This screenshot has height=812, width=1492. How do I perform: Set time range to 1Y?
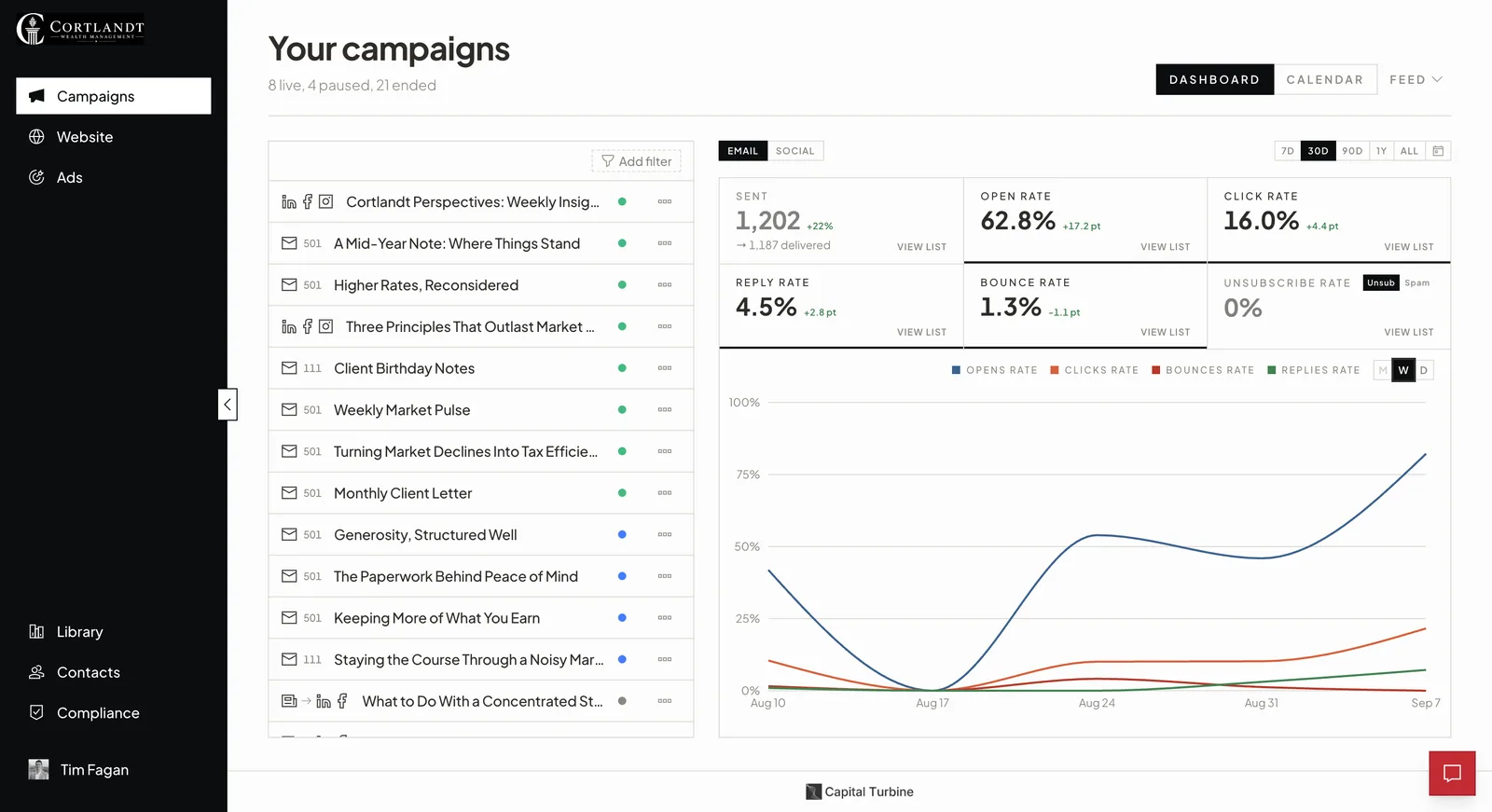tap(1381, 151)
